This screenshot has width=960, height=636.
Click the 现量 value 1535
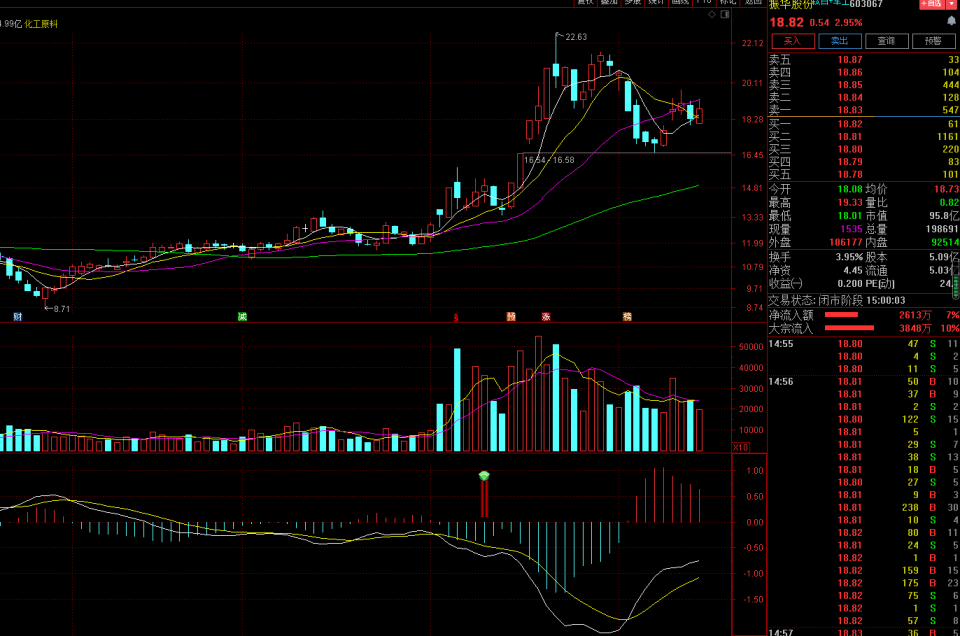851,229
